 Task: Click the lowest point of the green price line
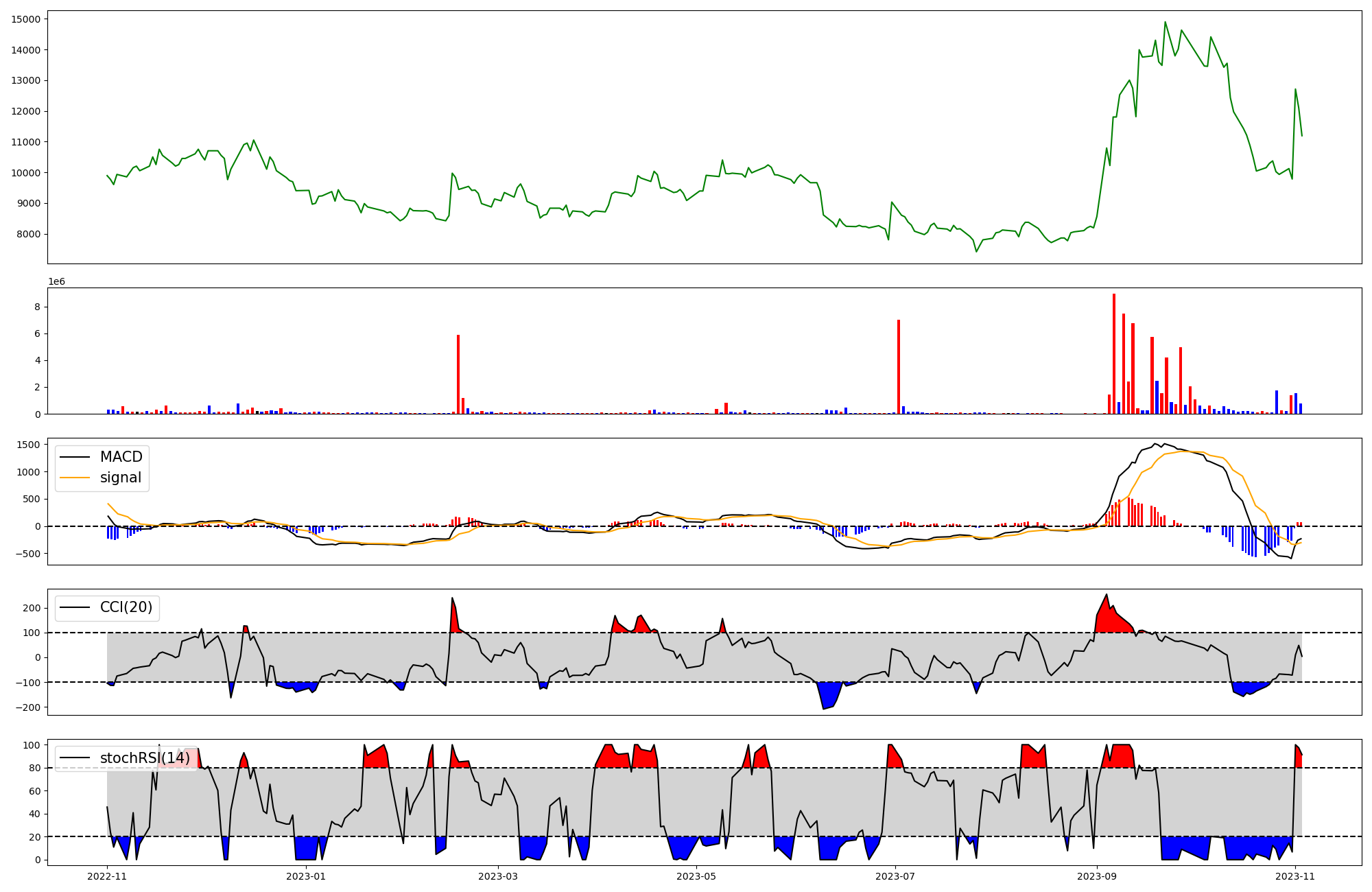click(976, 251)
